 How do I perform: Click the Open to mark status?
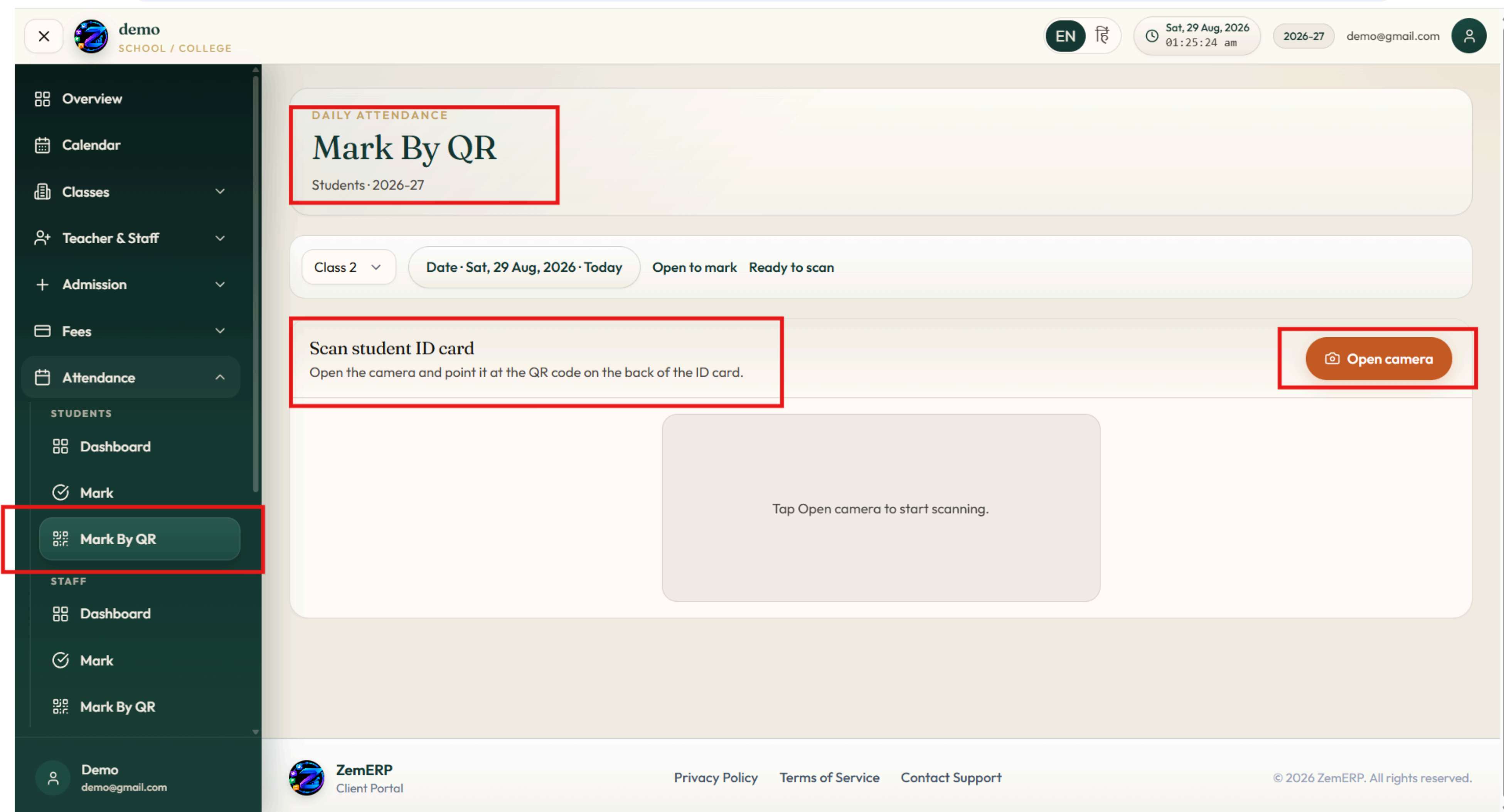(x=694, y=267)
